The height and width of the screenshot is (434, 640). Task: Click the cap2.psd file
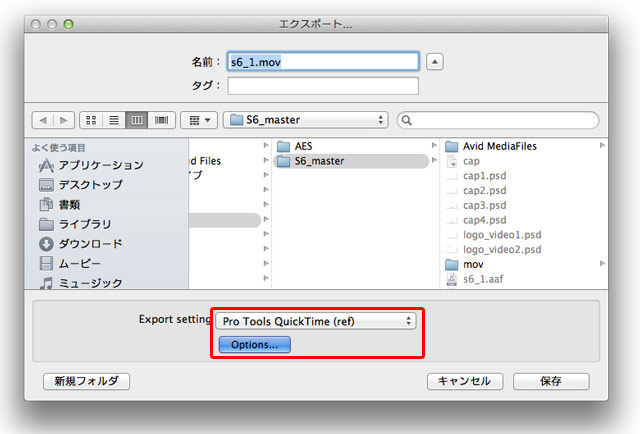[x=484, y=191]
